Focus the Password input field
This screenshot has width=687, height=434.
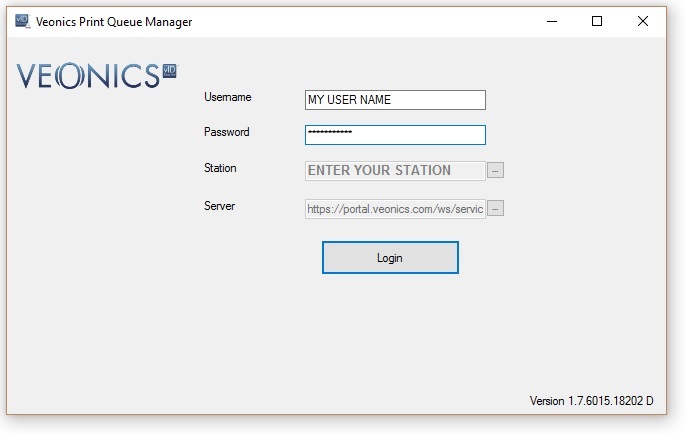coord(395,135)
